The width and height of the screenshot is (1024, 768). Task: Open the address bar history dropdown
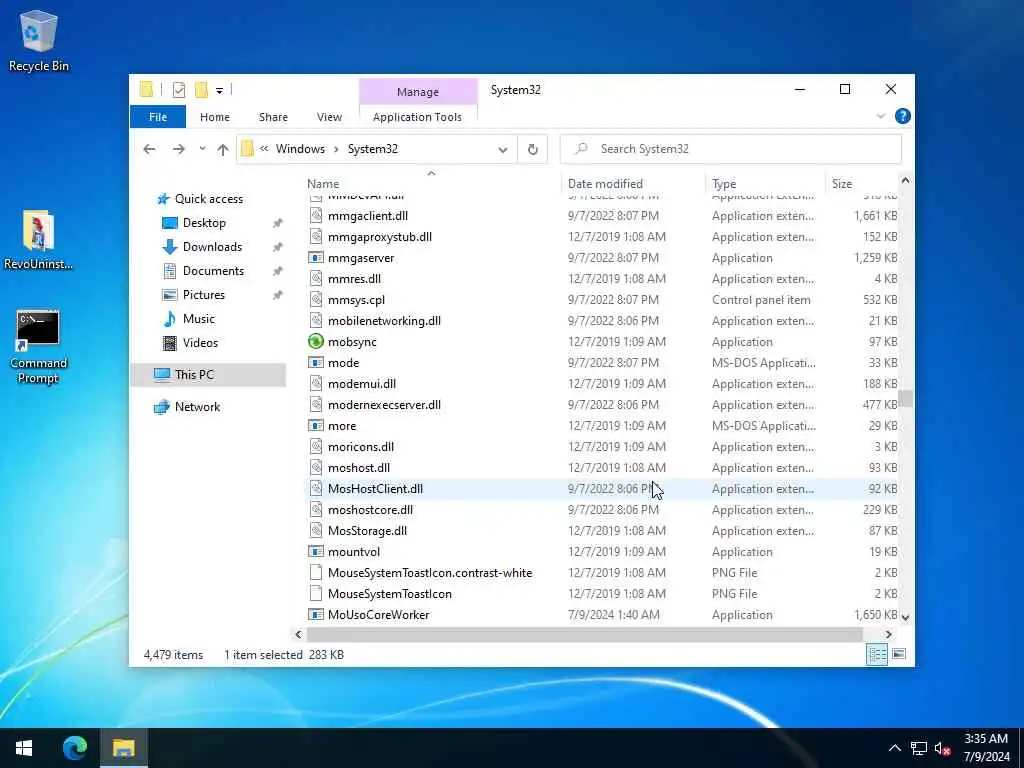tap(503, 150)
